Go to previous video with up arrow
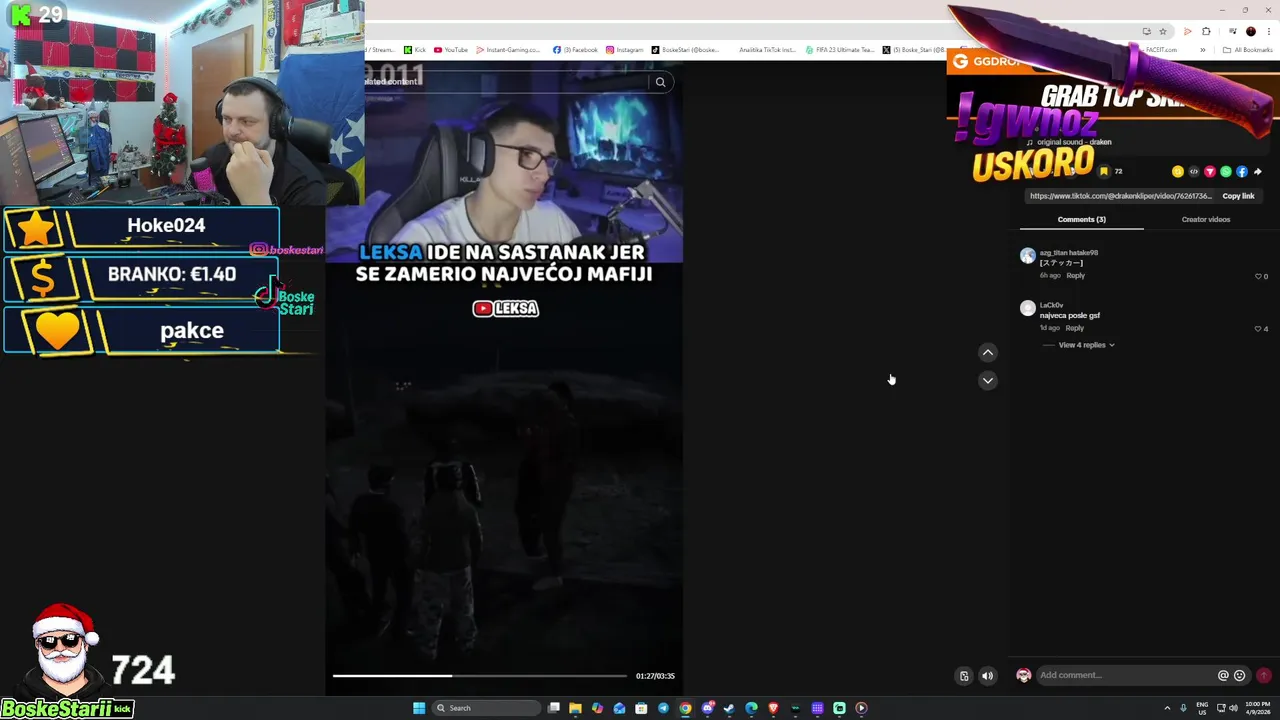 pyautogui.click(x=987, y=352)
